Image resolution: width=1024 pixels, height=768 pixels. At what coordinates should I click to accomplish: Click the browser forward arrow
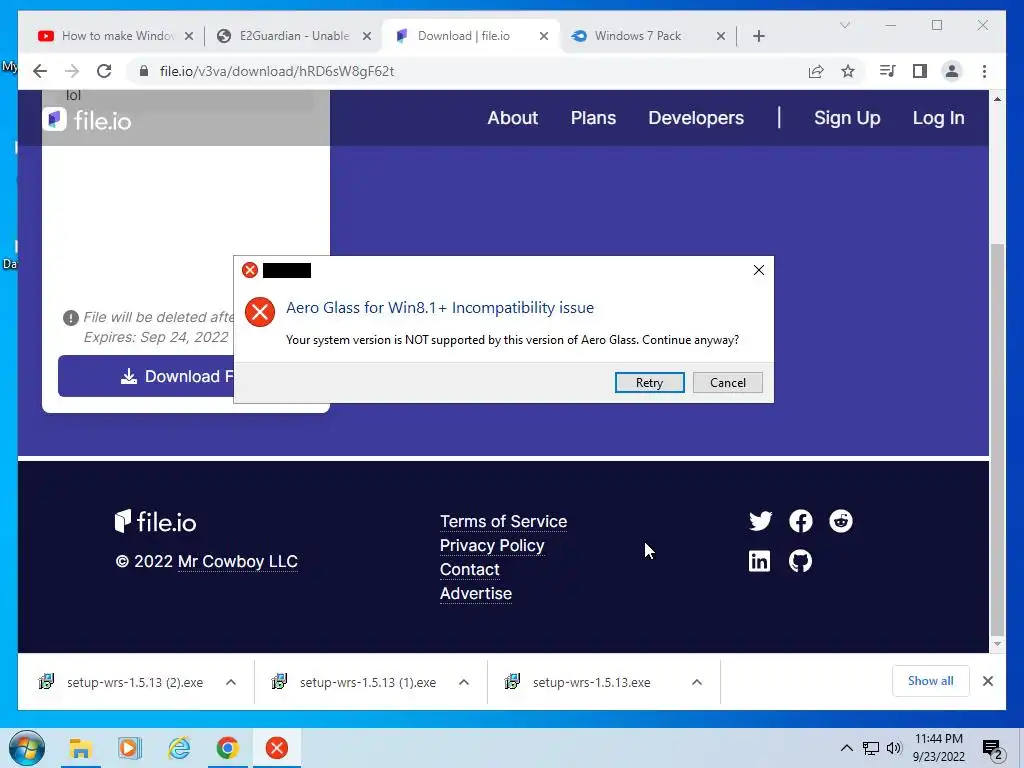pos(72,71)
